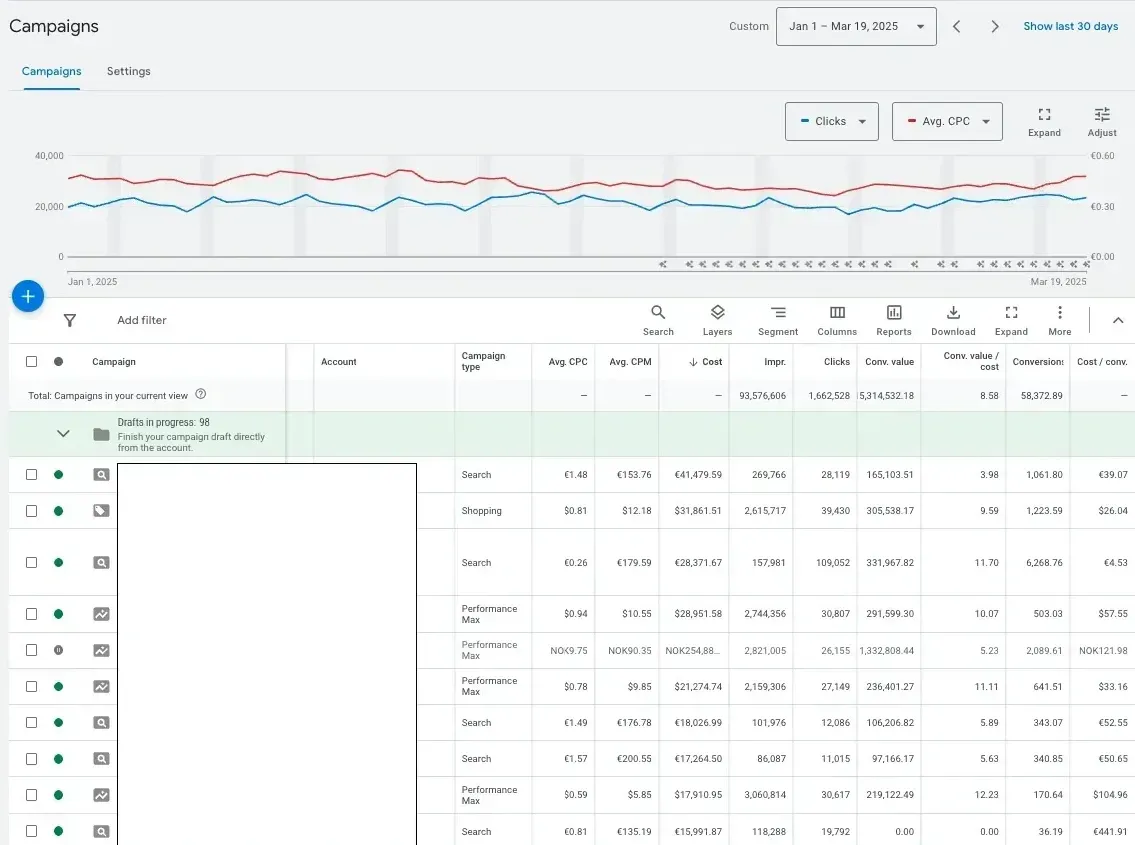The image size is (1135, 845).
Task: Click the status dot in the €28,371.67 row
Action: coord(59,563)
